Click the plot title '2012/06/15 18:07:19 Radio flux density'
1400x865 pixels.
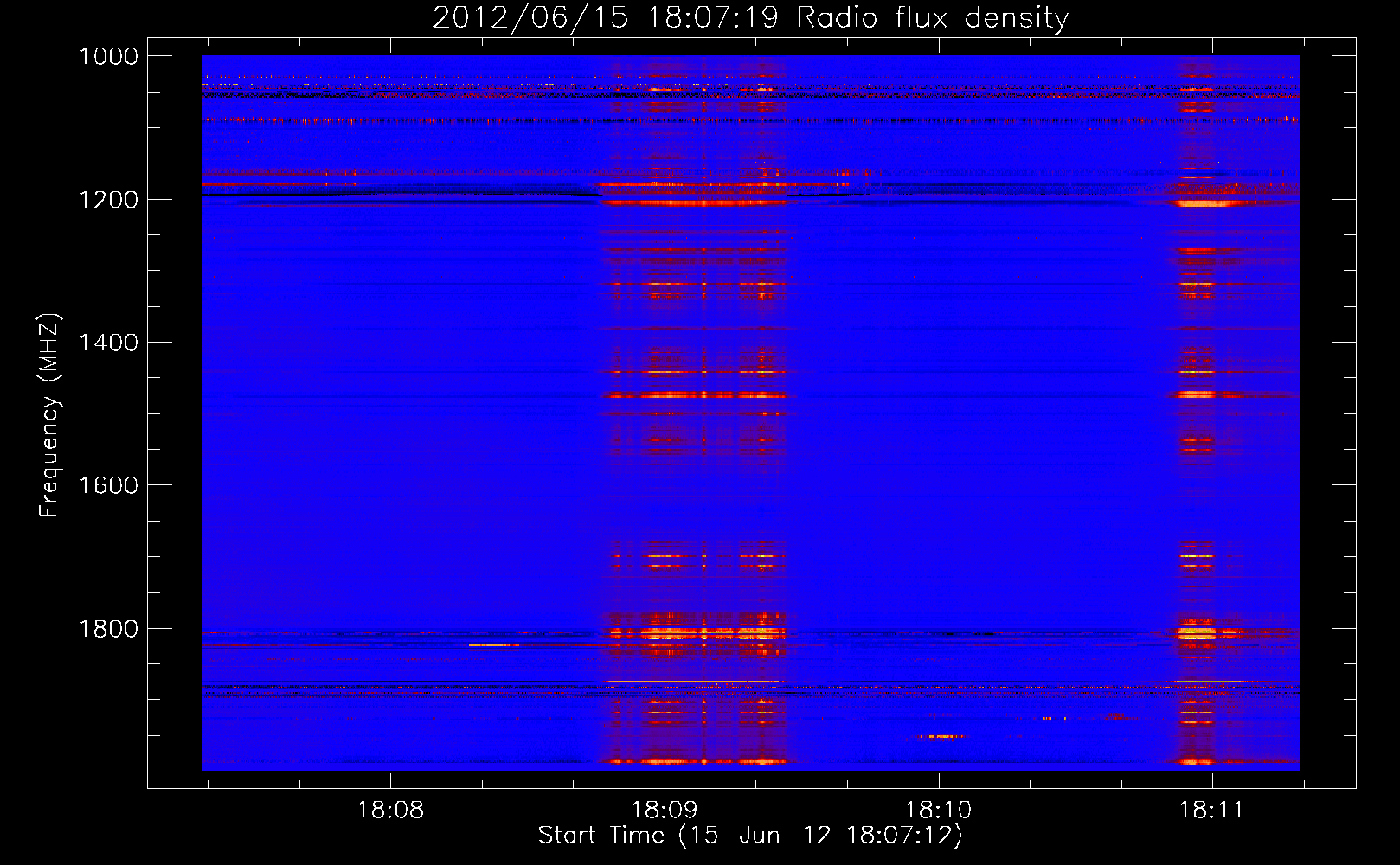pyautogui.click(x=750, y=18)
